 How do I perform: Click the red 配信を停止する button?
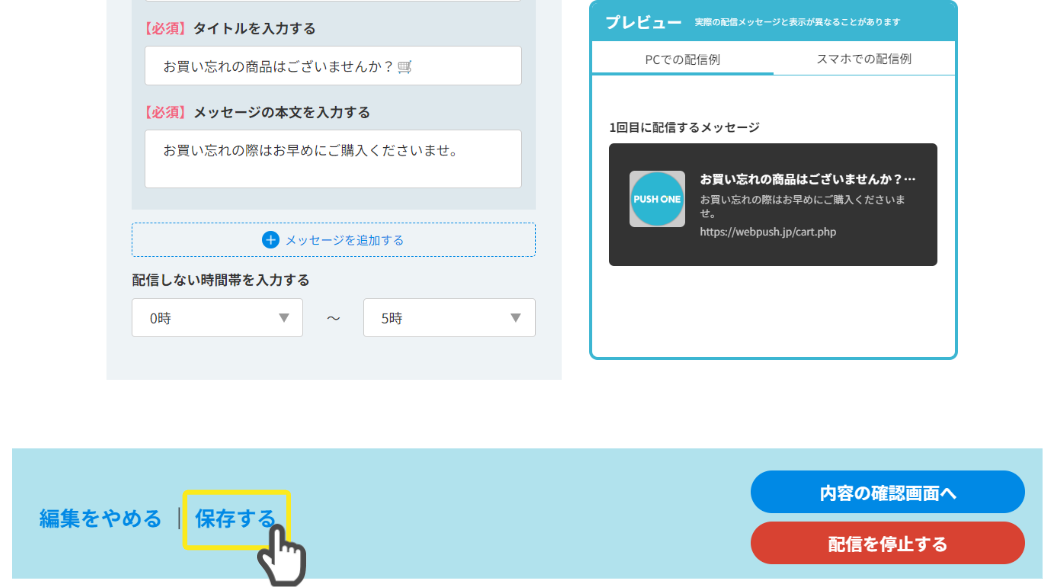point(888,543)
